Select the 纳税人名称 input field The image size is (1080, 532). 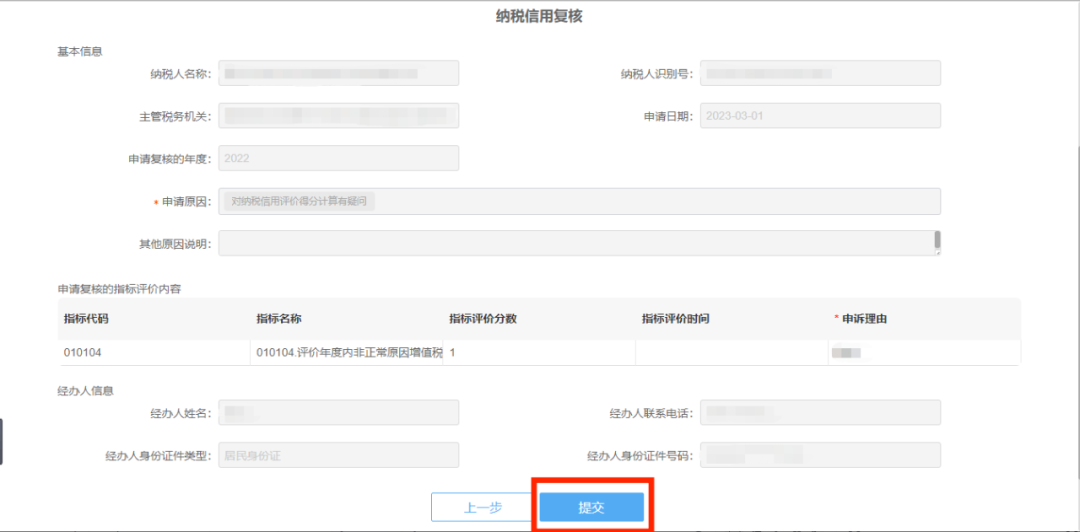[x=338, y=73]
